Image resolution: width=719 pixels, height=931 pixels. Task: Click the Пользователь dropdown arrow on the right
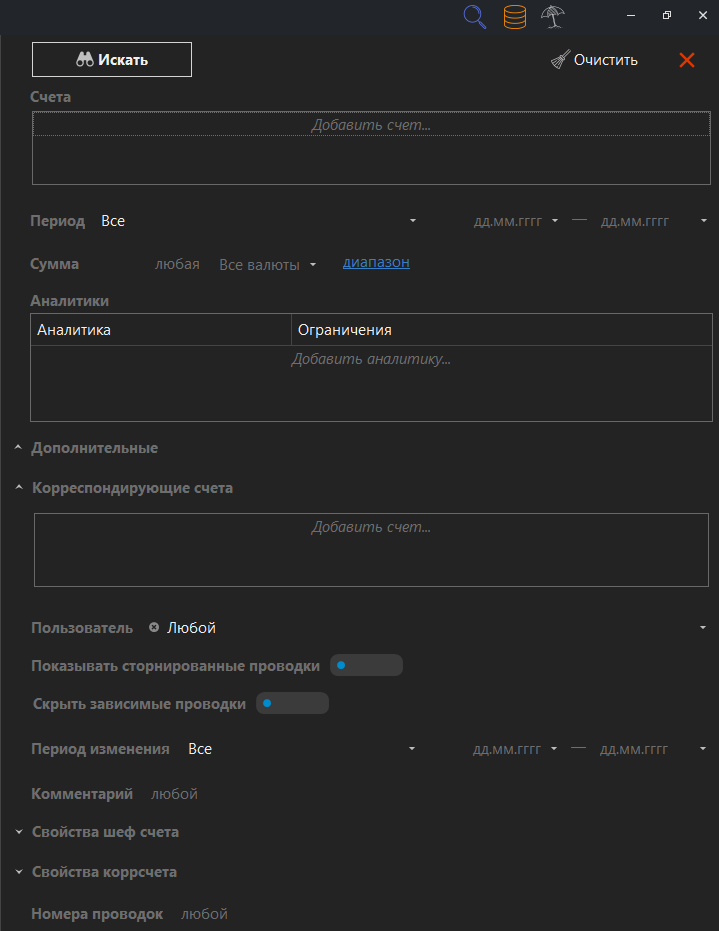coord(702,628)
